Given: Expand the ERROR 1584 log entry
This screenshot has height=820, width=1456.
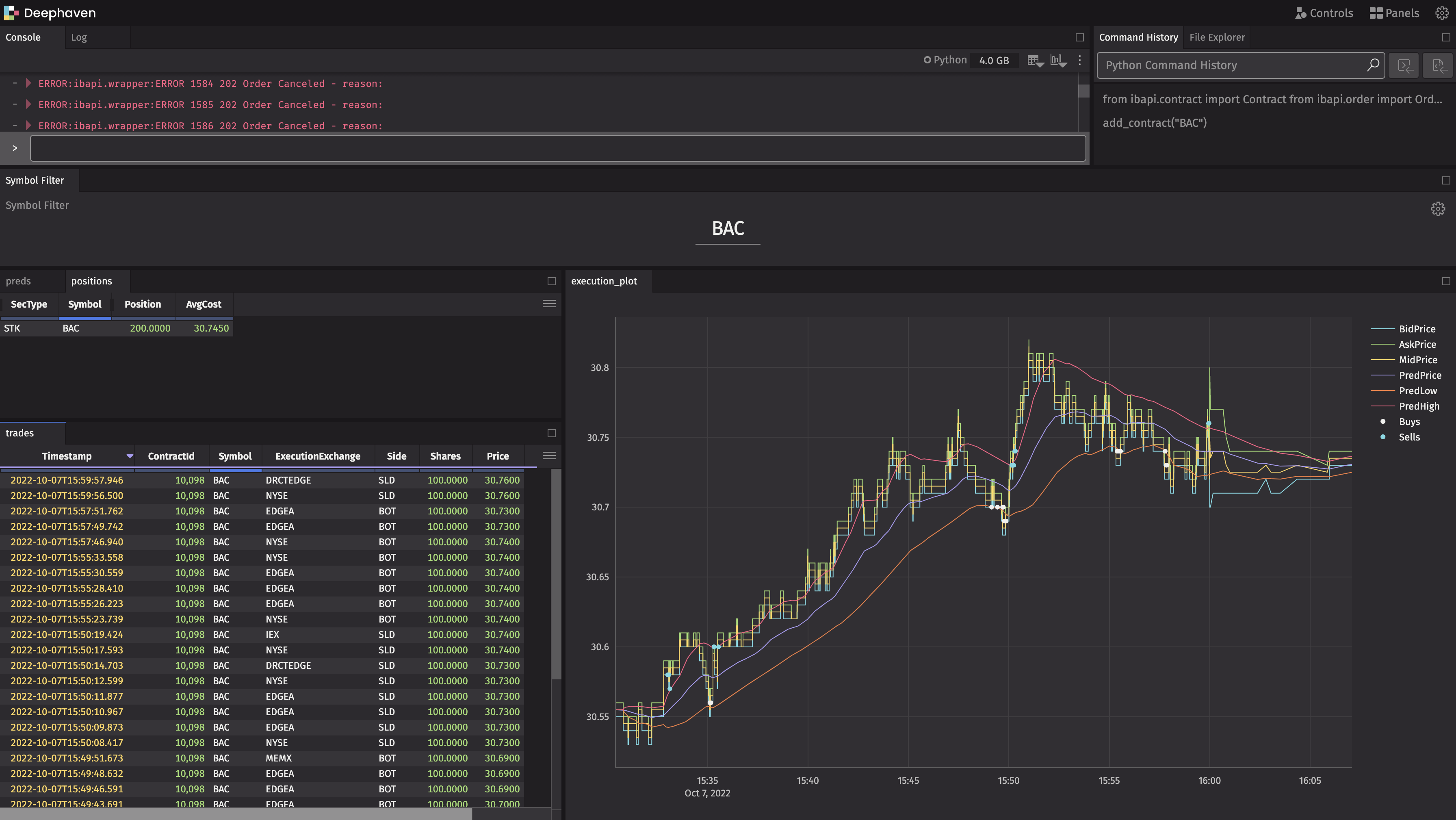Looking at the screenshot, I should click(x=28, y=83).
